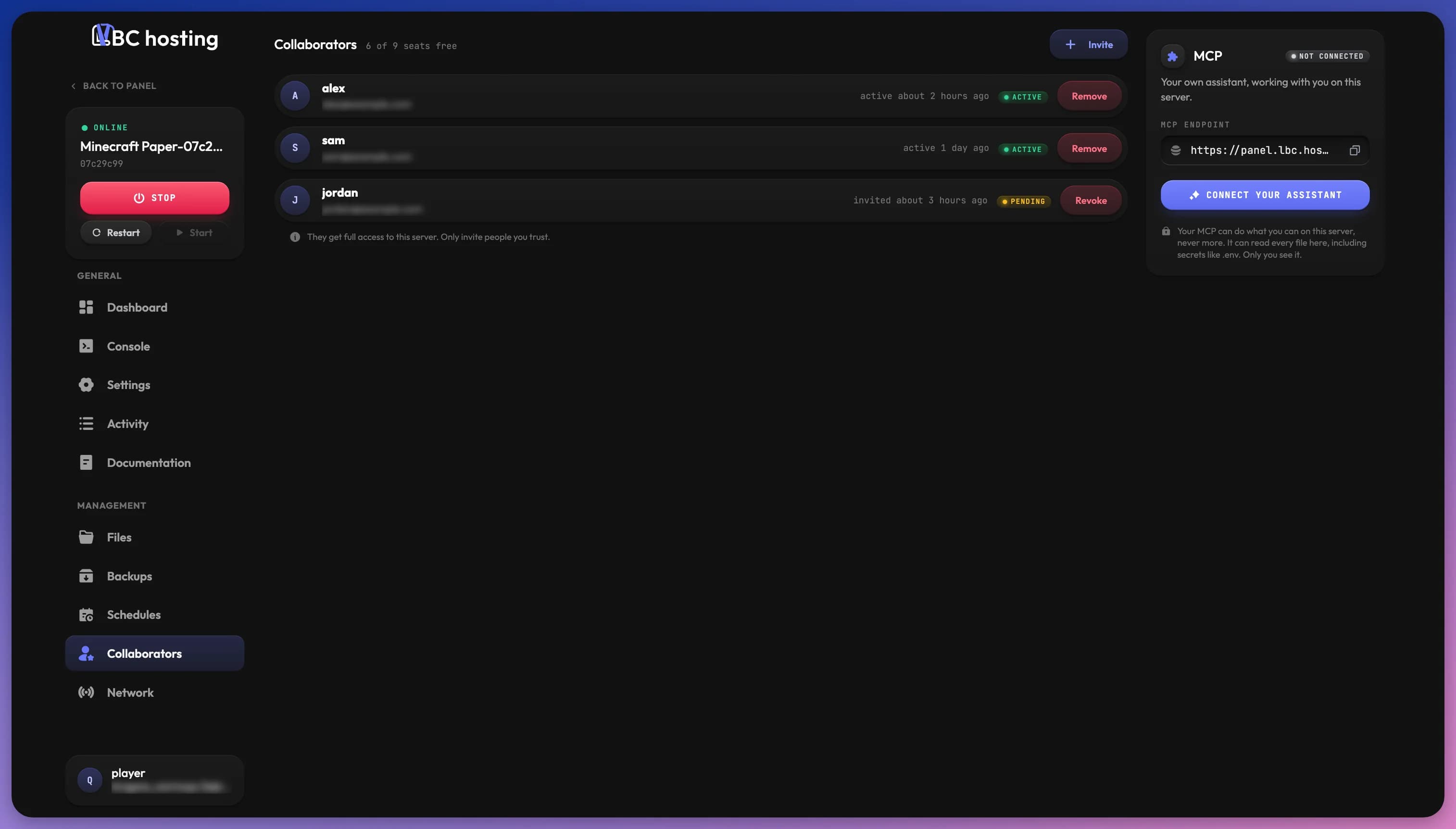The width and height of the screenshot is (1456, 829).
Task: Click '6 of 9 seats free' text
Action: tap(411, 46)
